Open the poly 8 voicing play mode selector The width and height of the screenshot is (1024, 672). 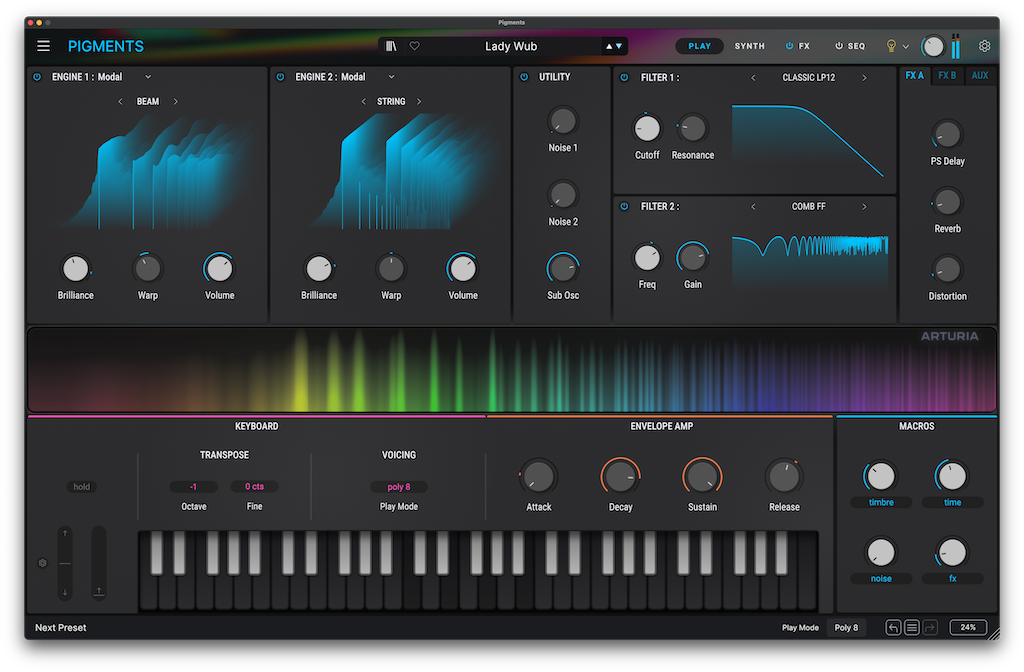(399, 487)
